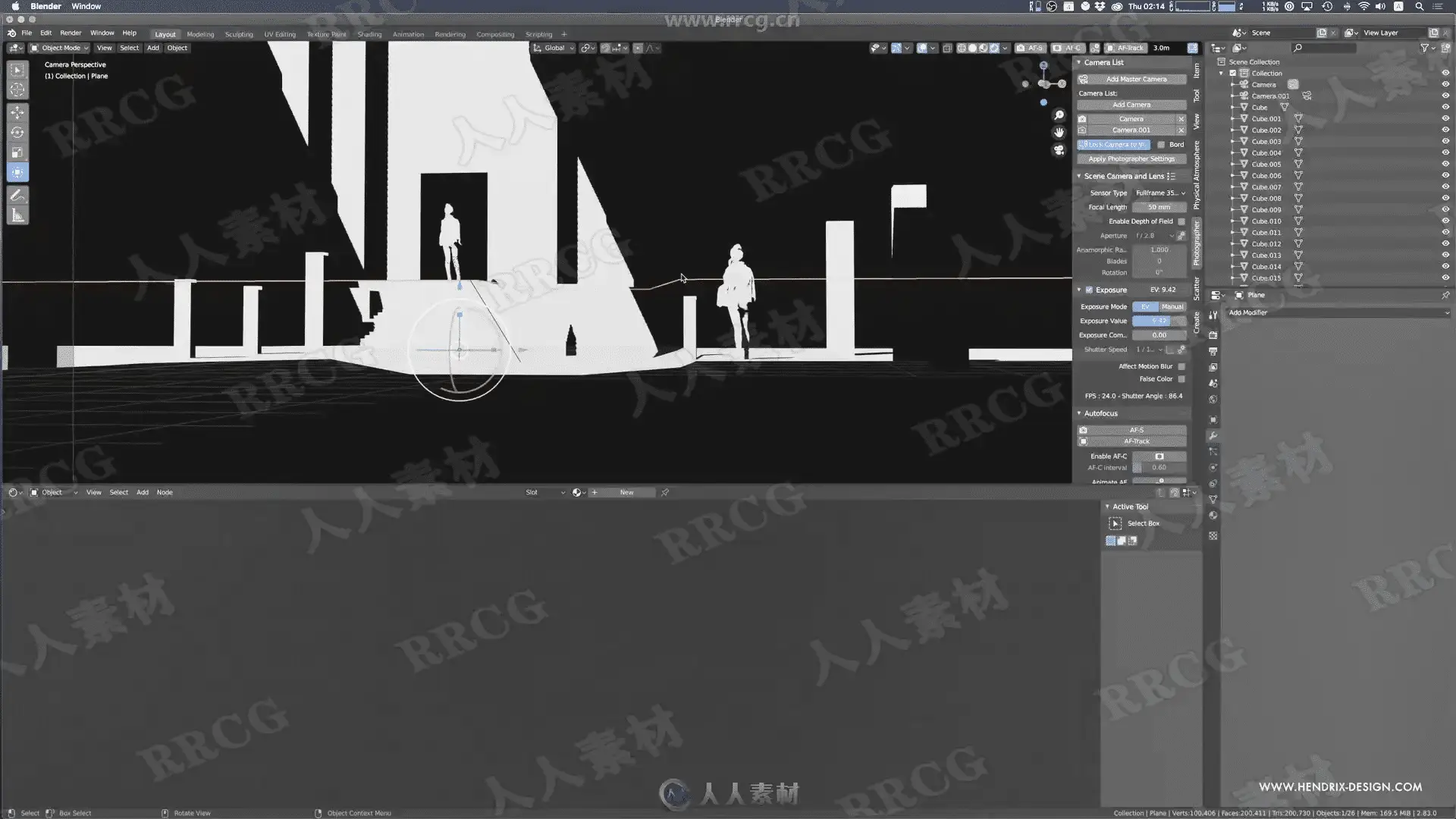This screenshot has height=819, width=1456.
Task: Hide Cube.005 with its eye icon
Action: coord(1445,164)
